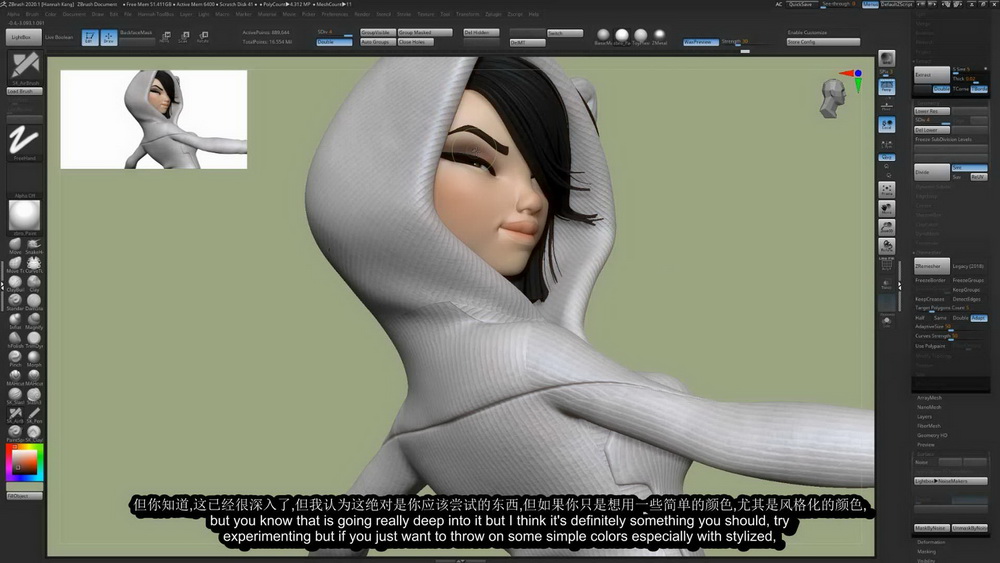Expand the Masking sub-palette

(927, 552)
